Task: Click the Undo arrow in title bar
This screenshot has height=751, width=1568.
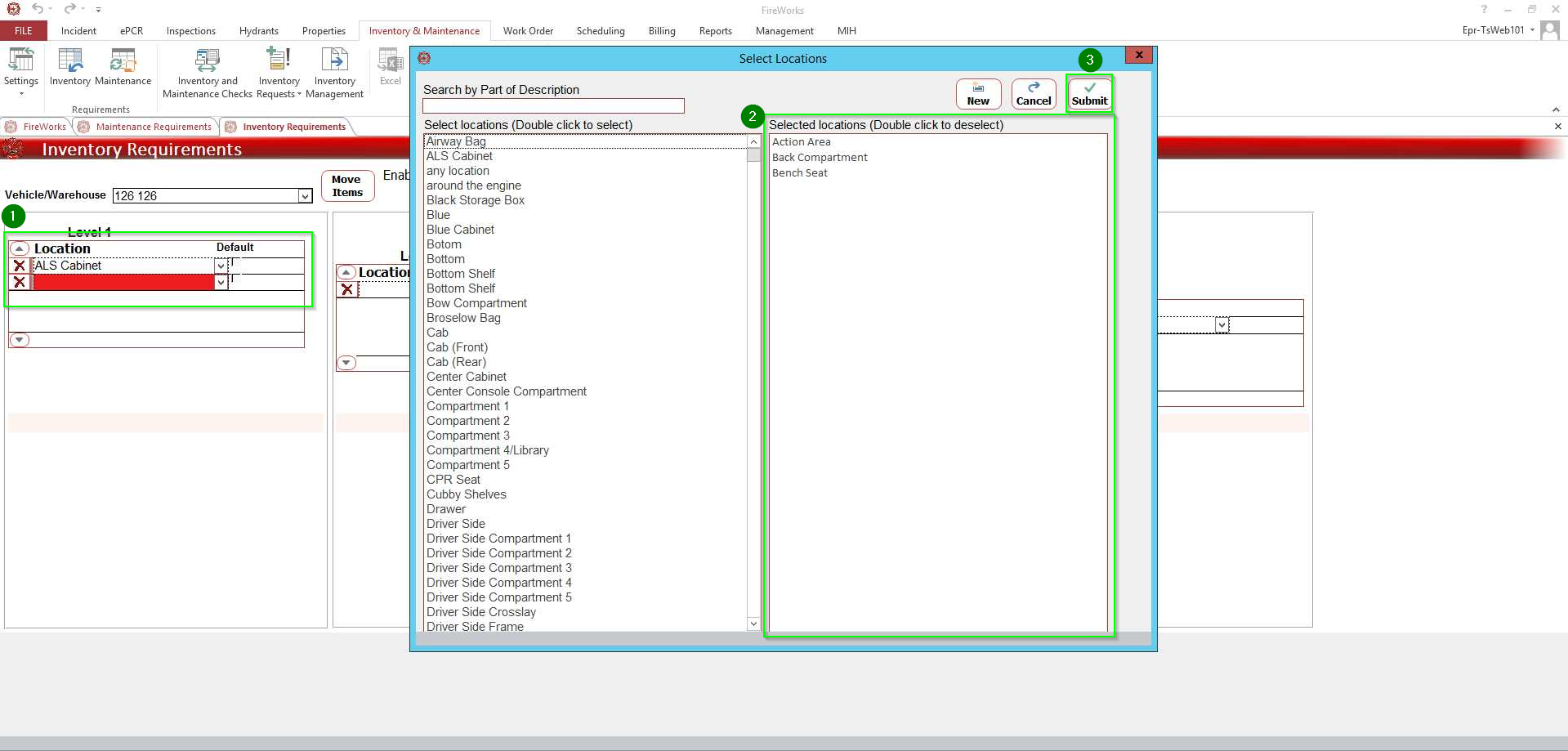Action: coord(38,9)
